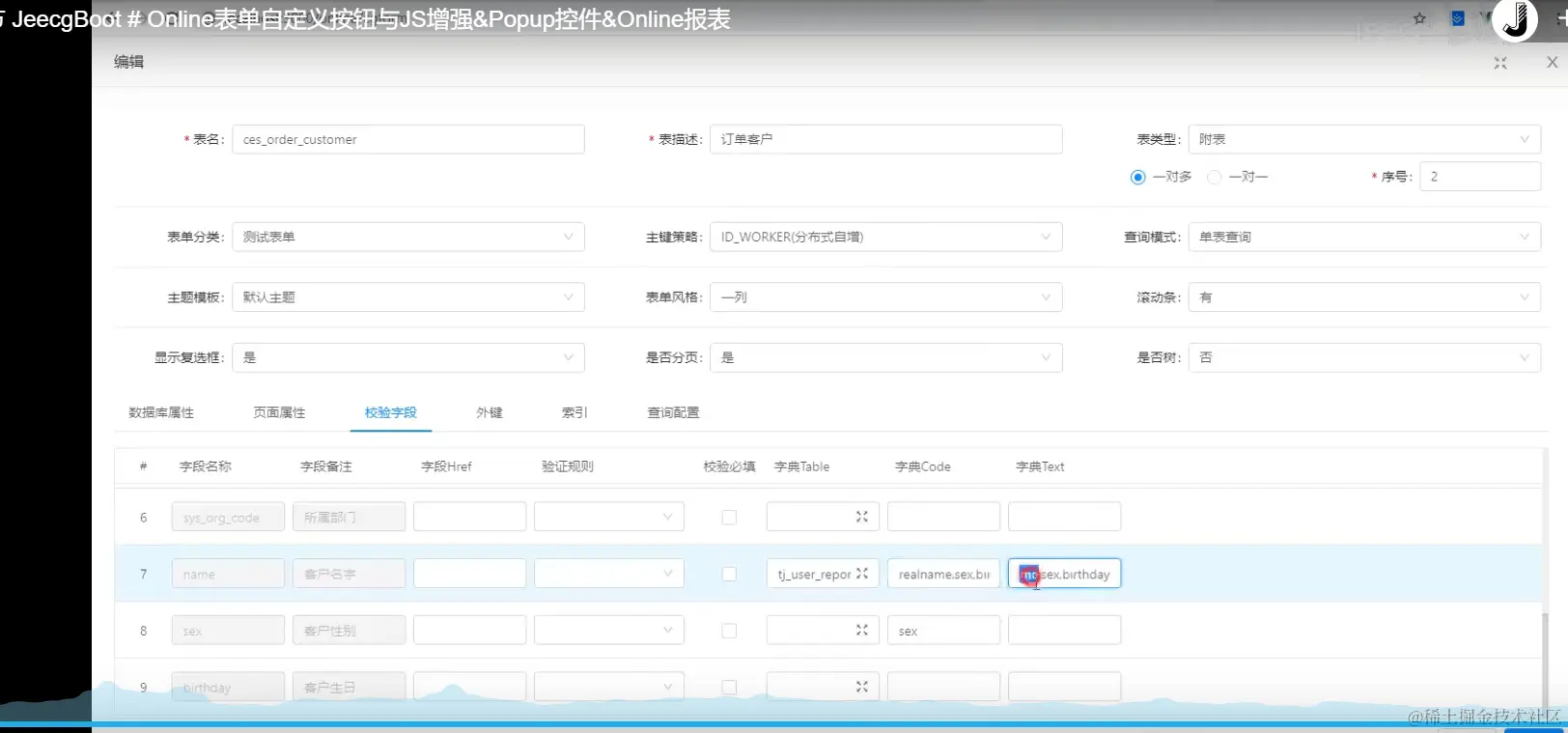Open 验证规则 dropdown for the name row
The width and height of the screenshot is (1568, 733).
pyautogui.click(x=609, y=574)
